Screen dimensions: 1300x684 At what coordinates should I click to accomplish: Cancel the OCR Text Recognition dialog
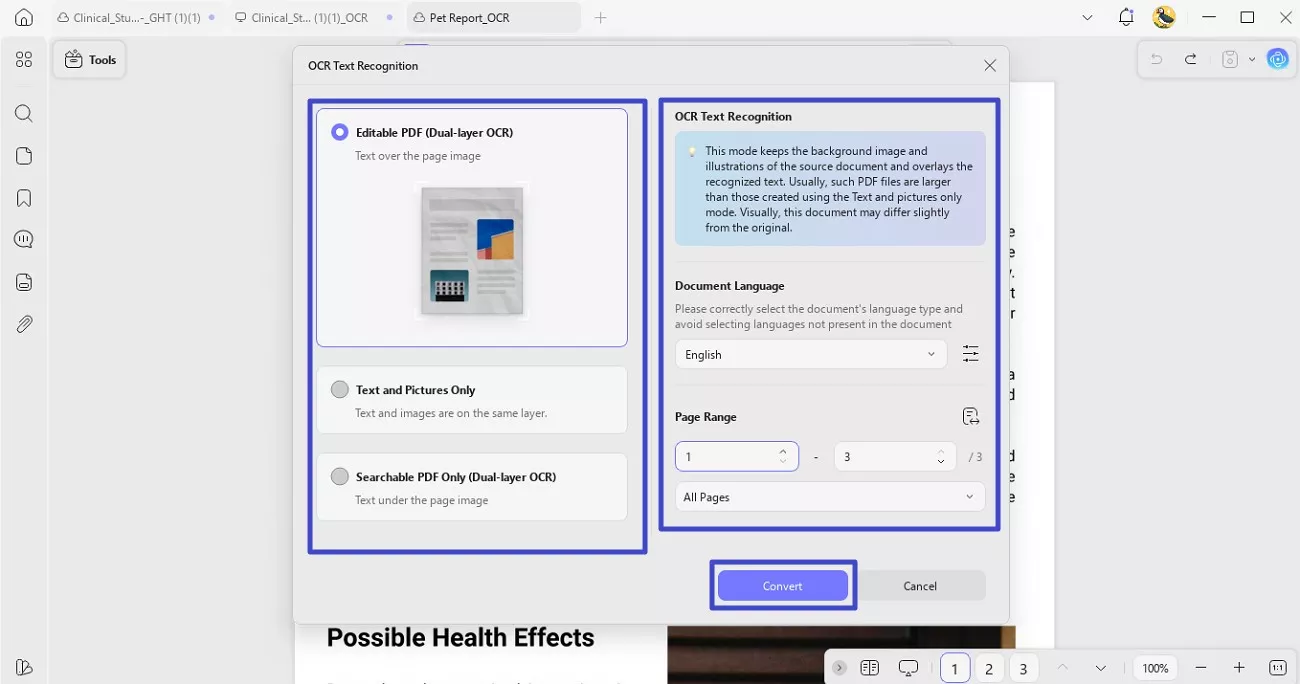tap(919, 585)
